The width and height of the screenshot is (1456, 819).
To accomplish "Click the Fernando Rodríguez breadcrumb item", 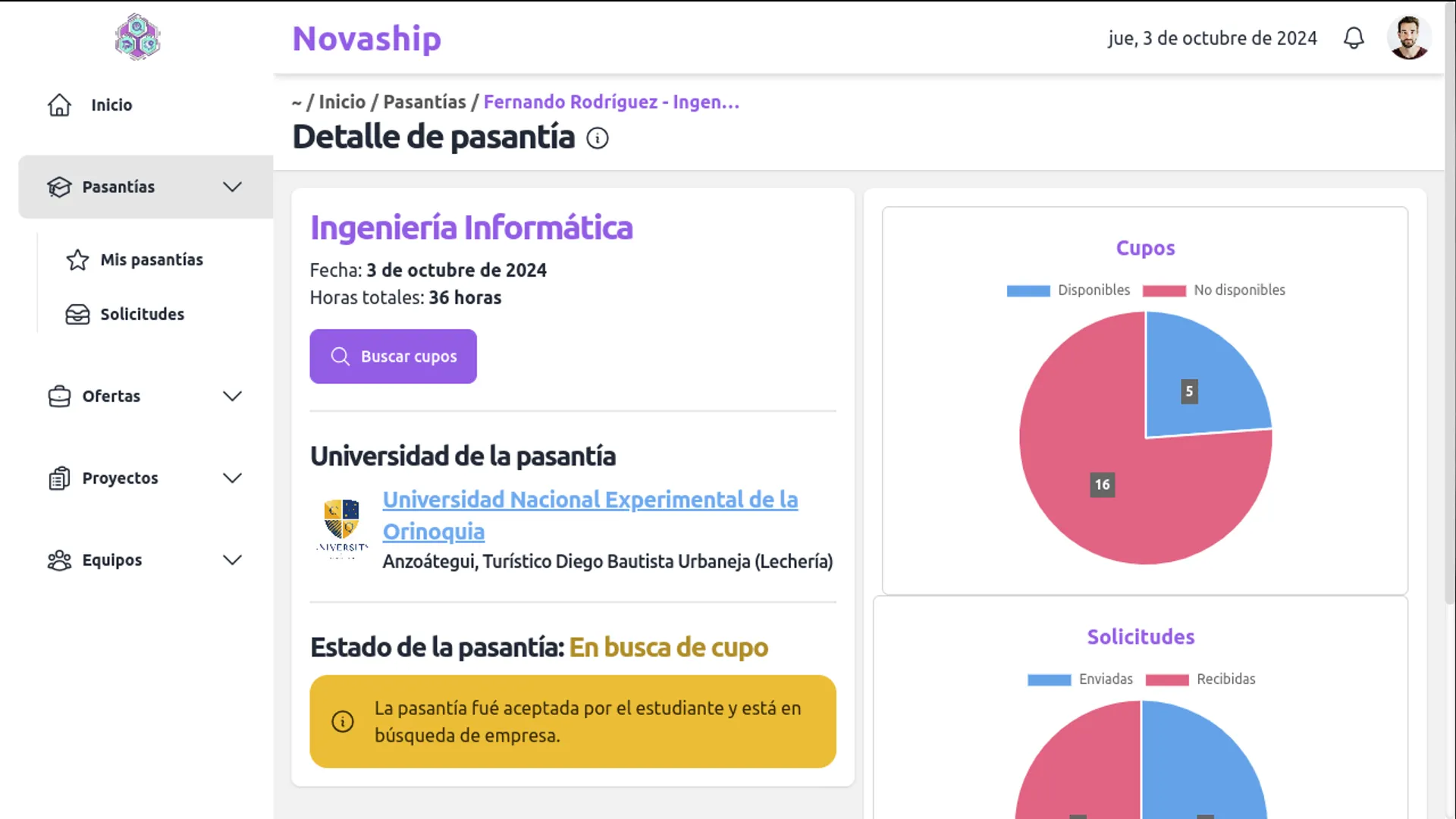I will [611, 102].
